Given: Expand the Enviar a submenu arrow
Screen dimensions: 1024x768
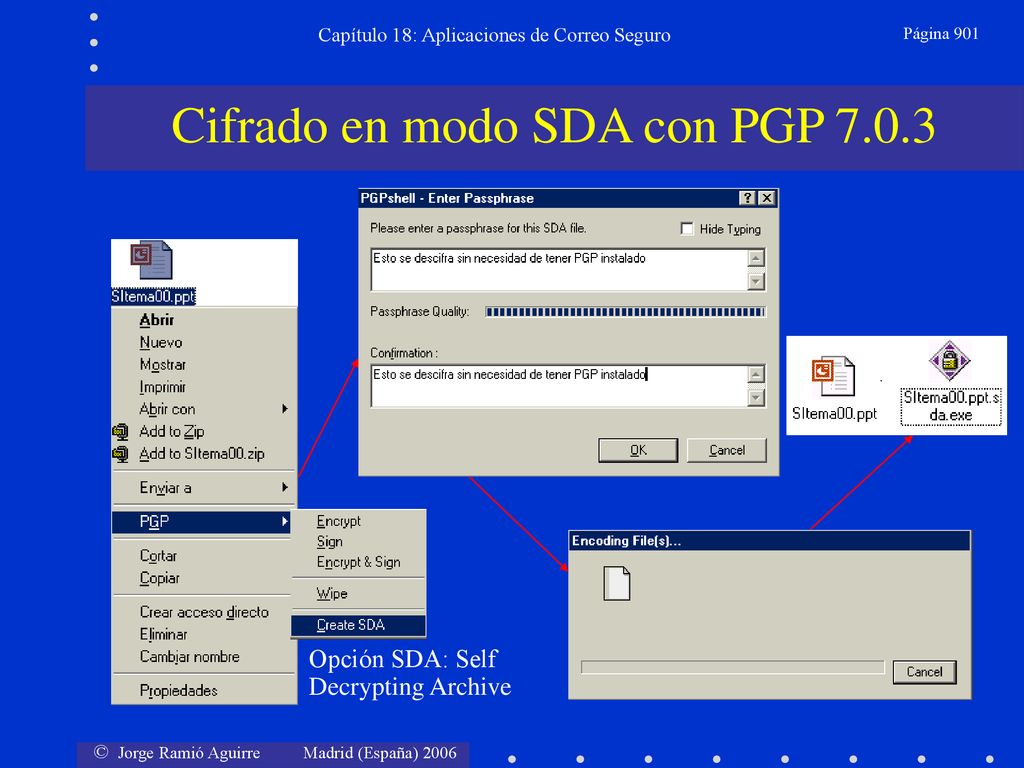Looking at the screenshot, I should (x=285, y=487).
